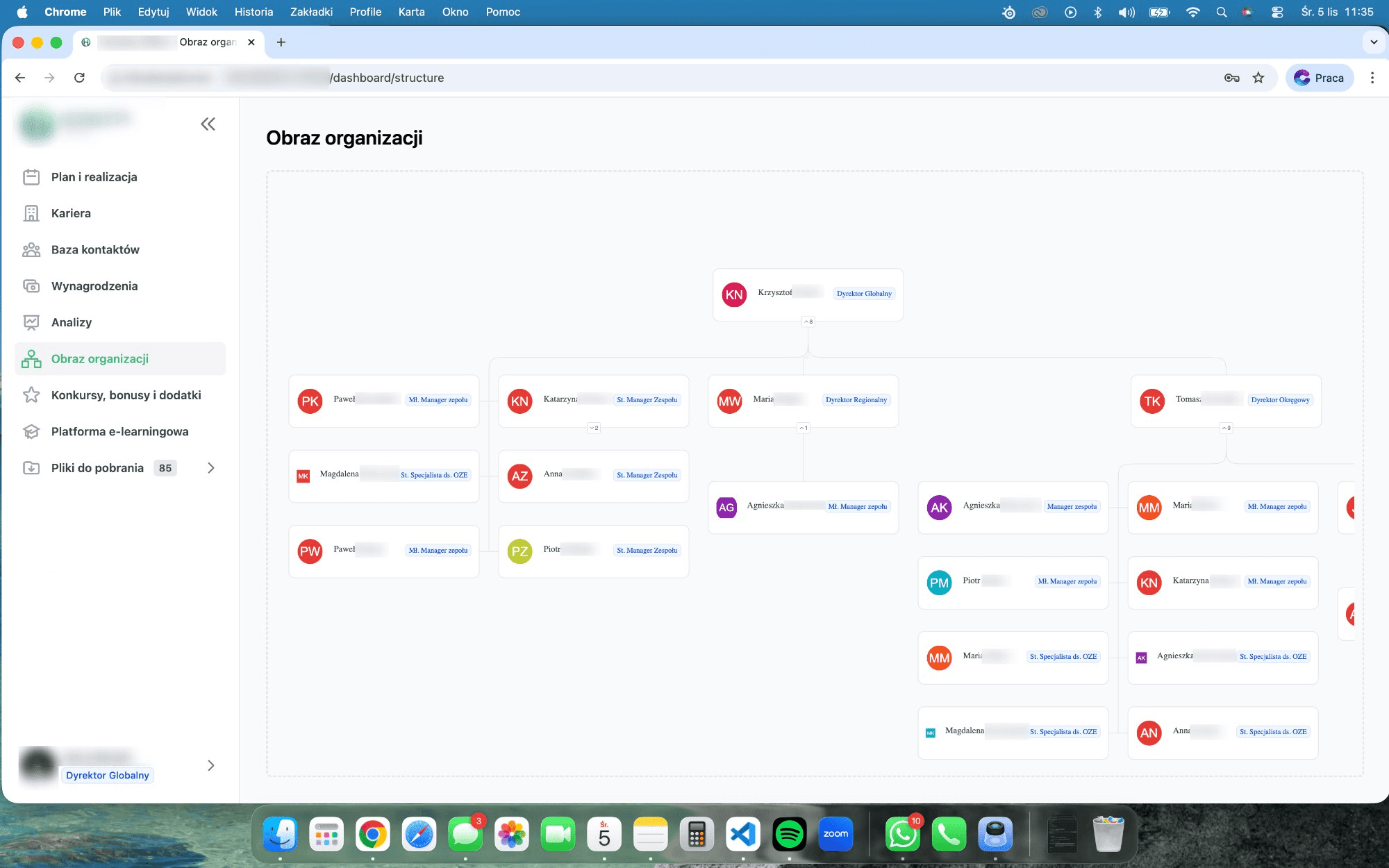
Task: Open the Zakładki menu in menu bar
Action: (x=311, y=12)
